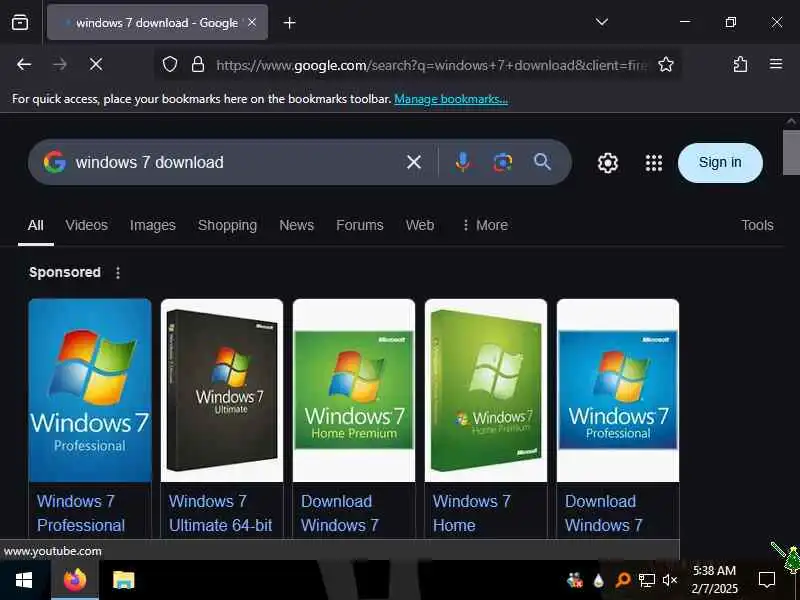Click the Google logo in search box

pos(55,162)
